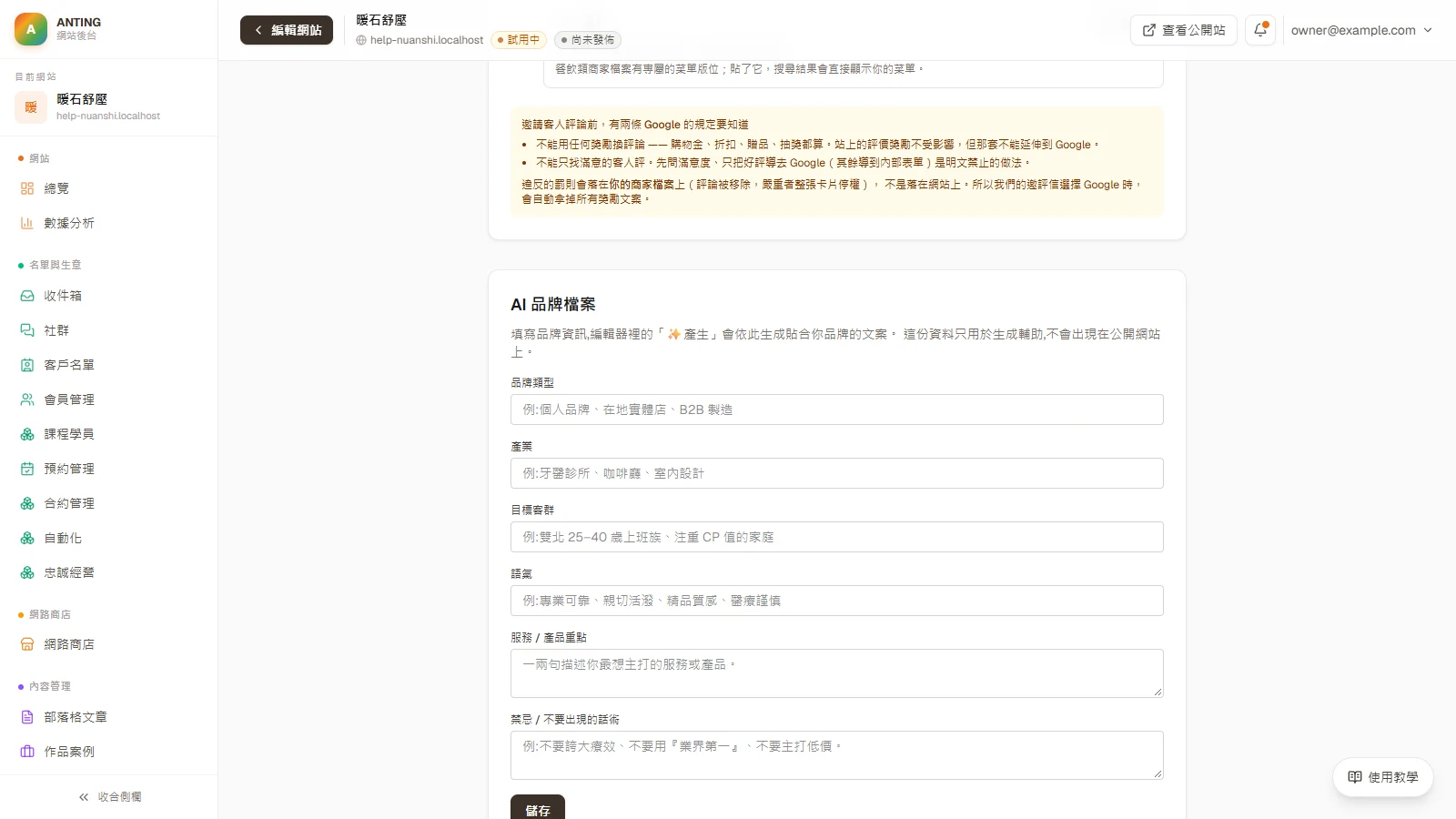The height and width of the screenshot is (819, 1456).
Task: Click into the 目標客群 field
Action: pyautogui.click(x=837, y=537)
